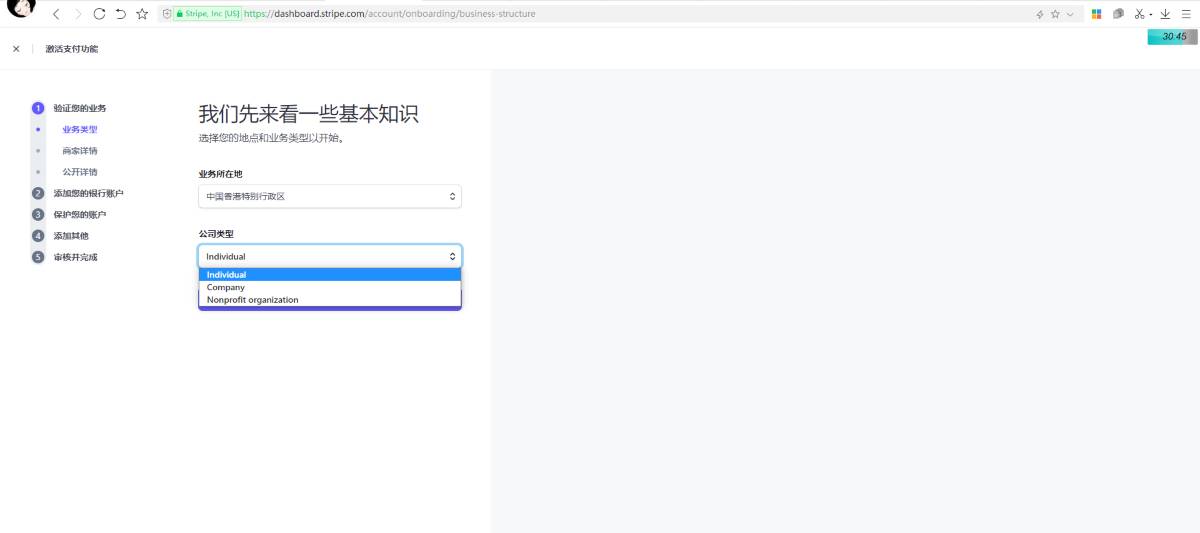This screenshot has height=533, width=1200.
Task: Open the scissors screenshot tool
Action: (1139, 14)
